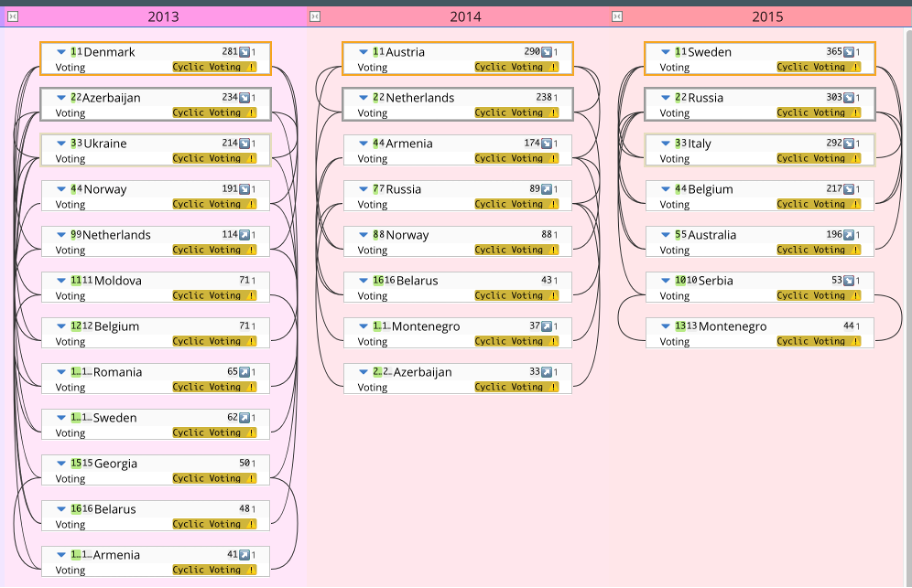Collapse the 2014 Norway card via its triangle
The height and width of the screenshot is (588, 912).
[x=364, y=235]
